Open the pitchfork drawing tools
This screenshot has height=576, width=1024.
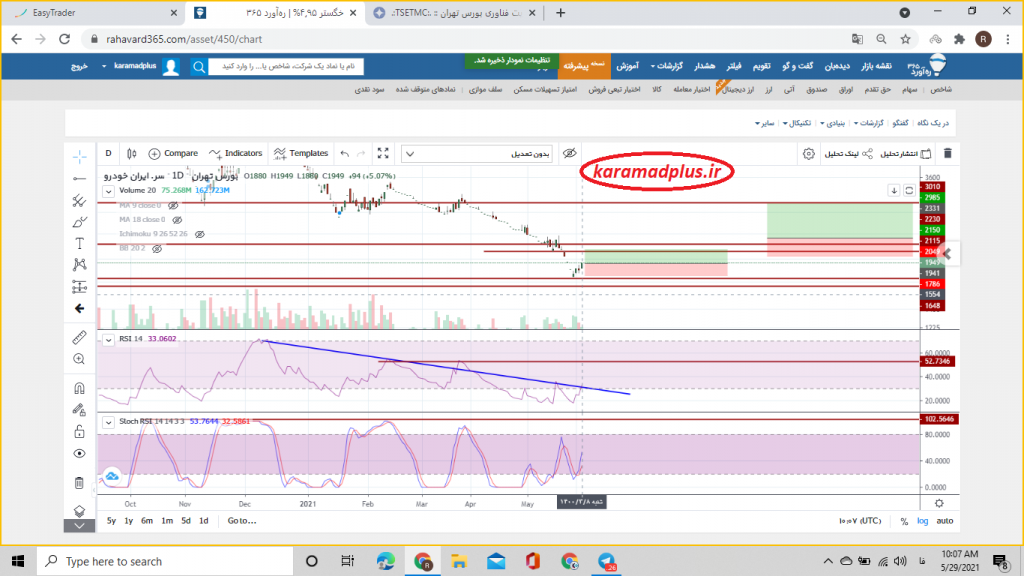[79, 200]
